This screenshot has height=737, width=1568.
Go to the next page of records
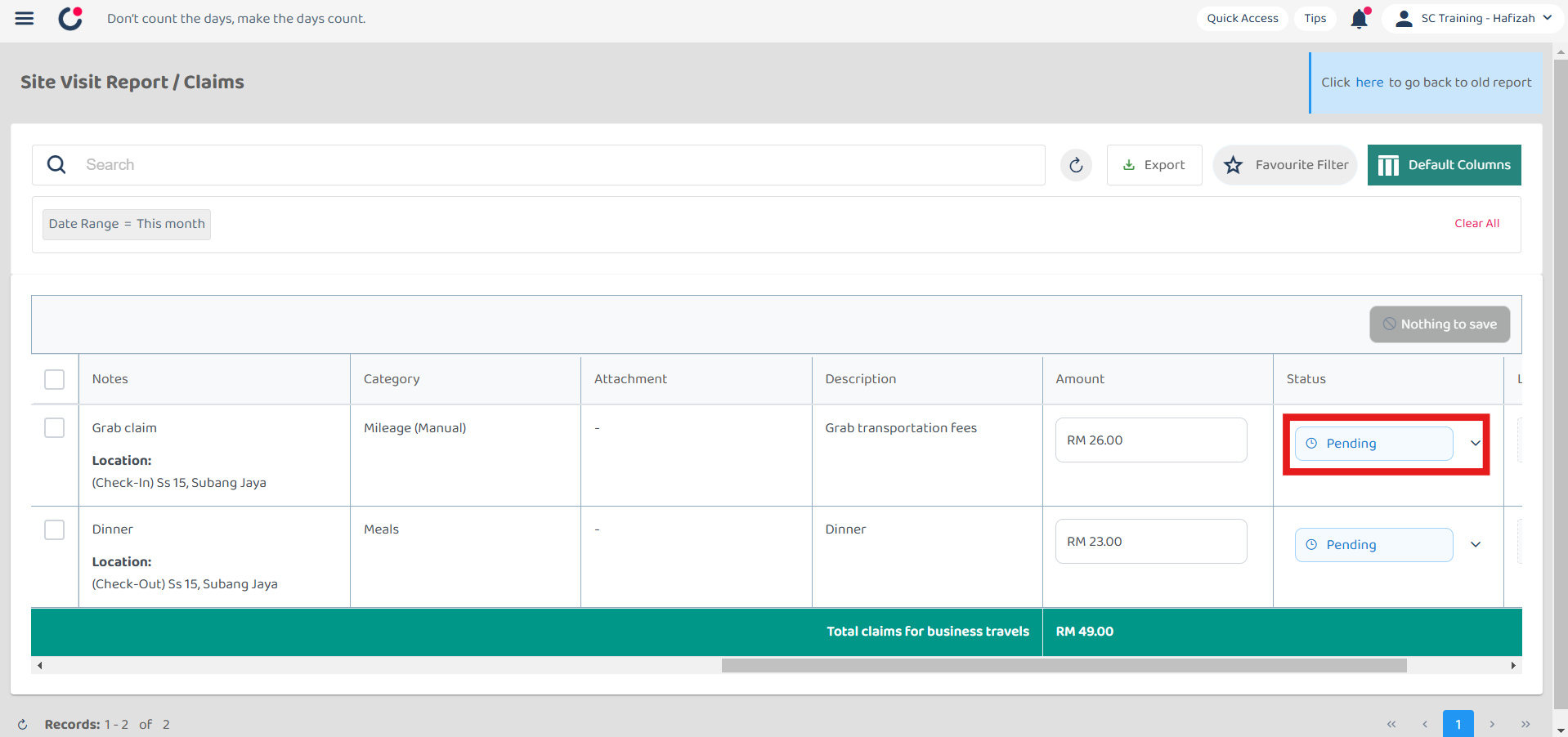pyautogui.click(x=1492, y=724)
